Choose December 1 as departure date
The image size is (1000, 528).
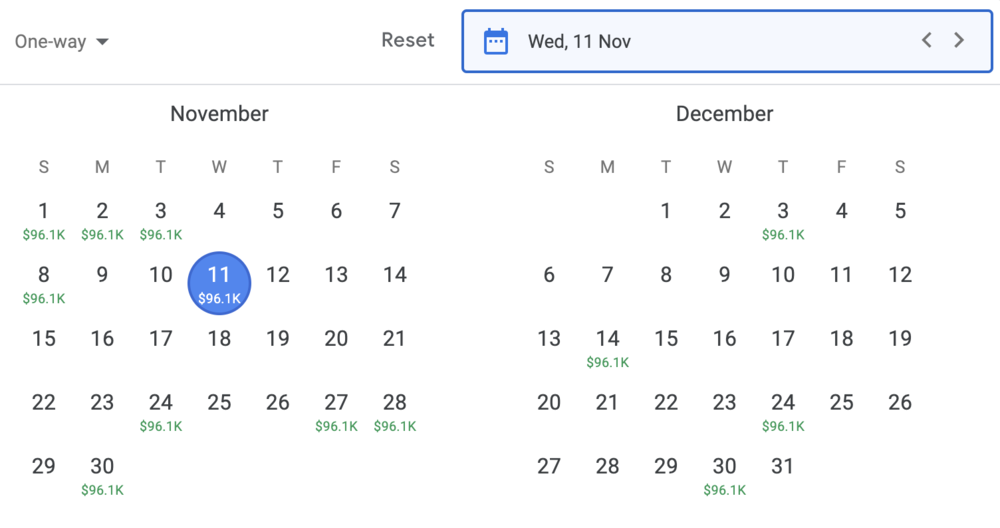tap(666, 211)
